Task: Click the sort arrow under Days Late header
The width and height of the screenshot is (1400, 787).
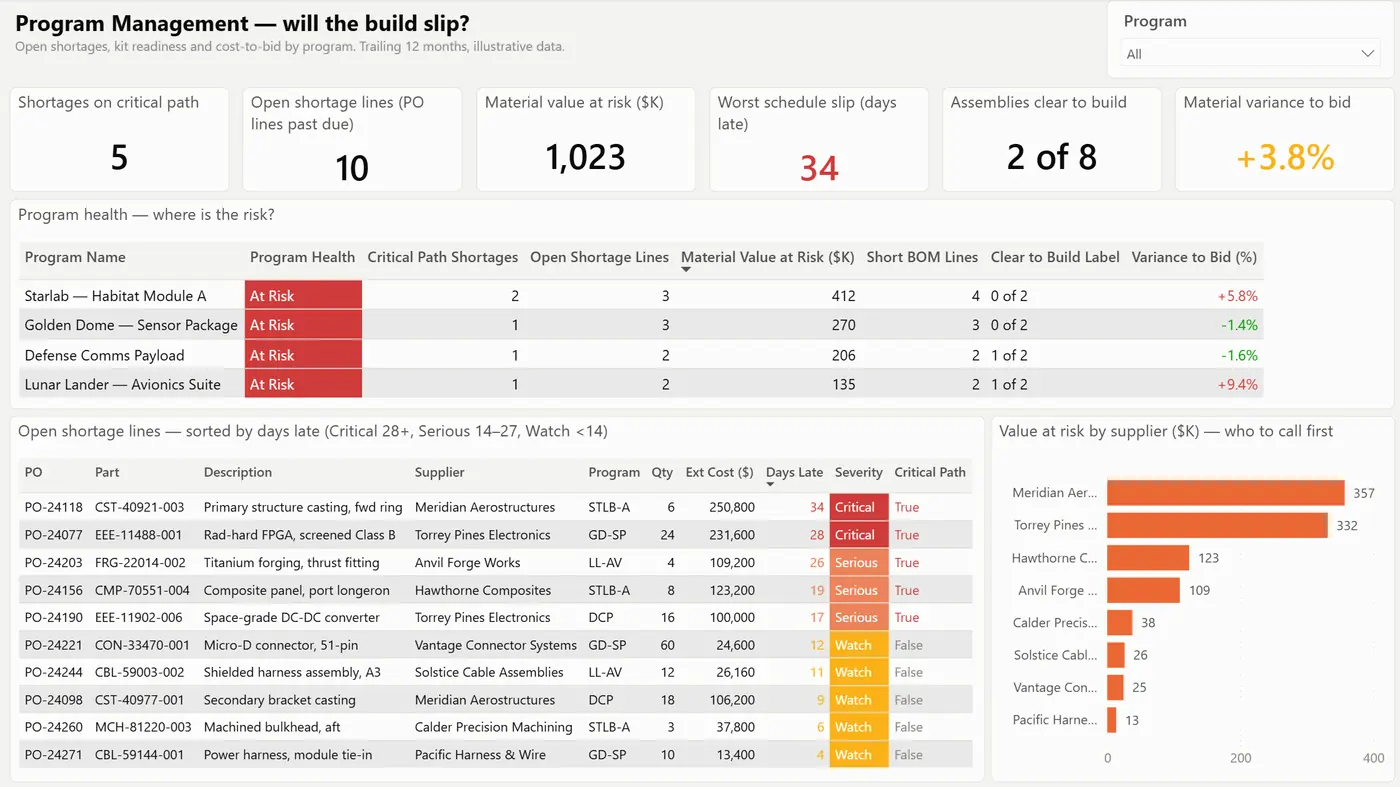Action: pyautogui.click(x=771, y=485)
